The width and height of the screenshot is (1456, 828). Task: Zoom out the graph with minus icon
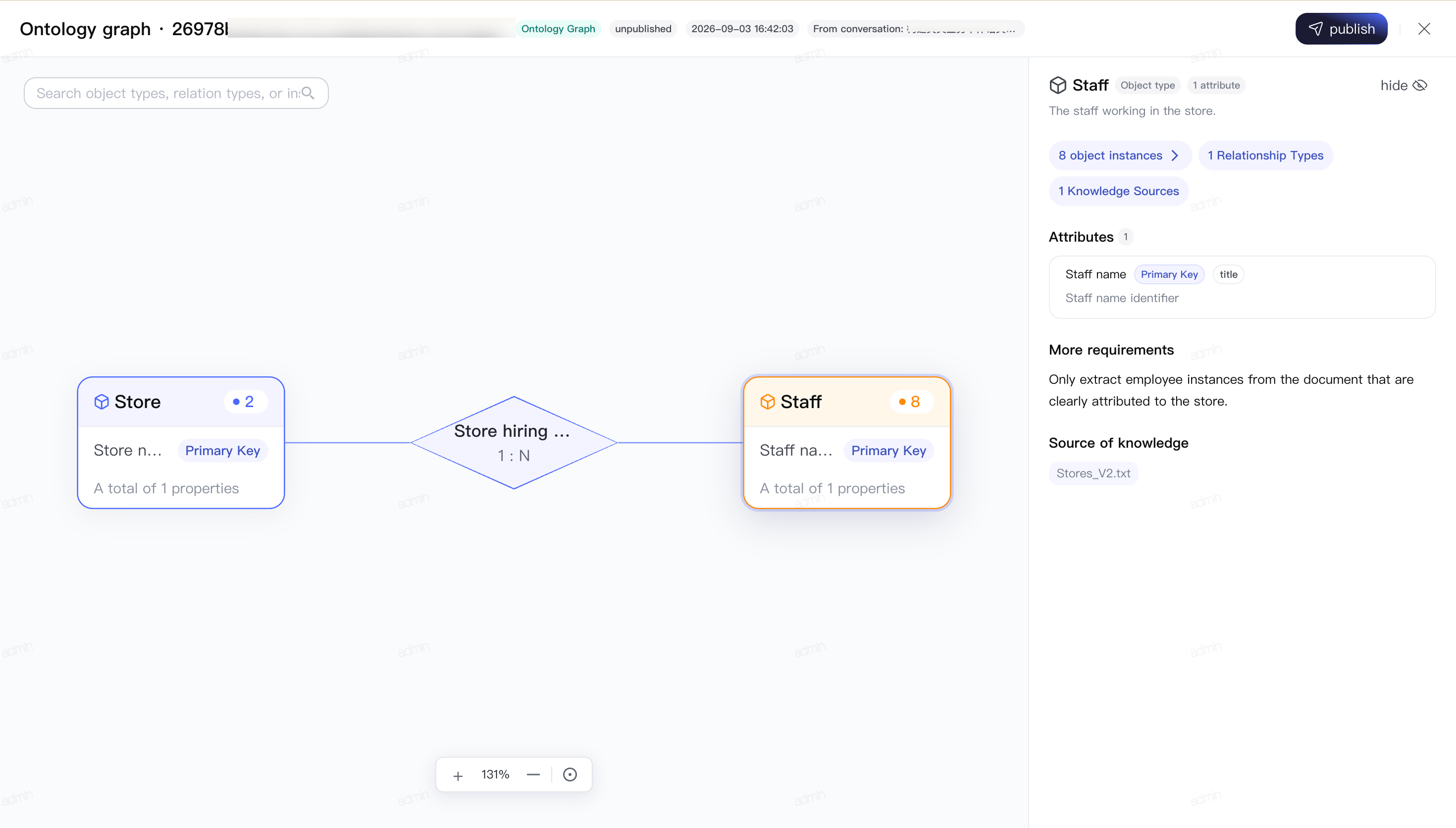[533, 775]
